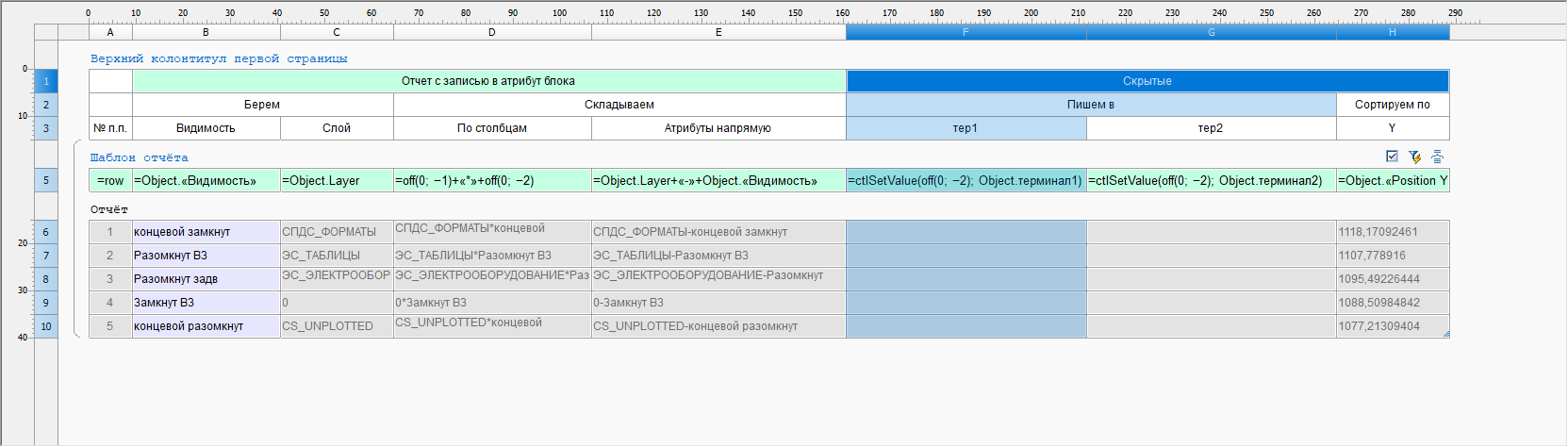Select the "Отчет с записью в атрибут блока" cell
Image resolution: width=1568 pixels, height=447 pixels.
[x=488, y=81]
